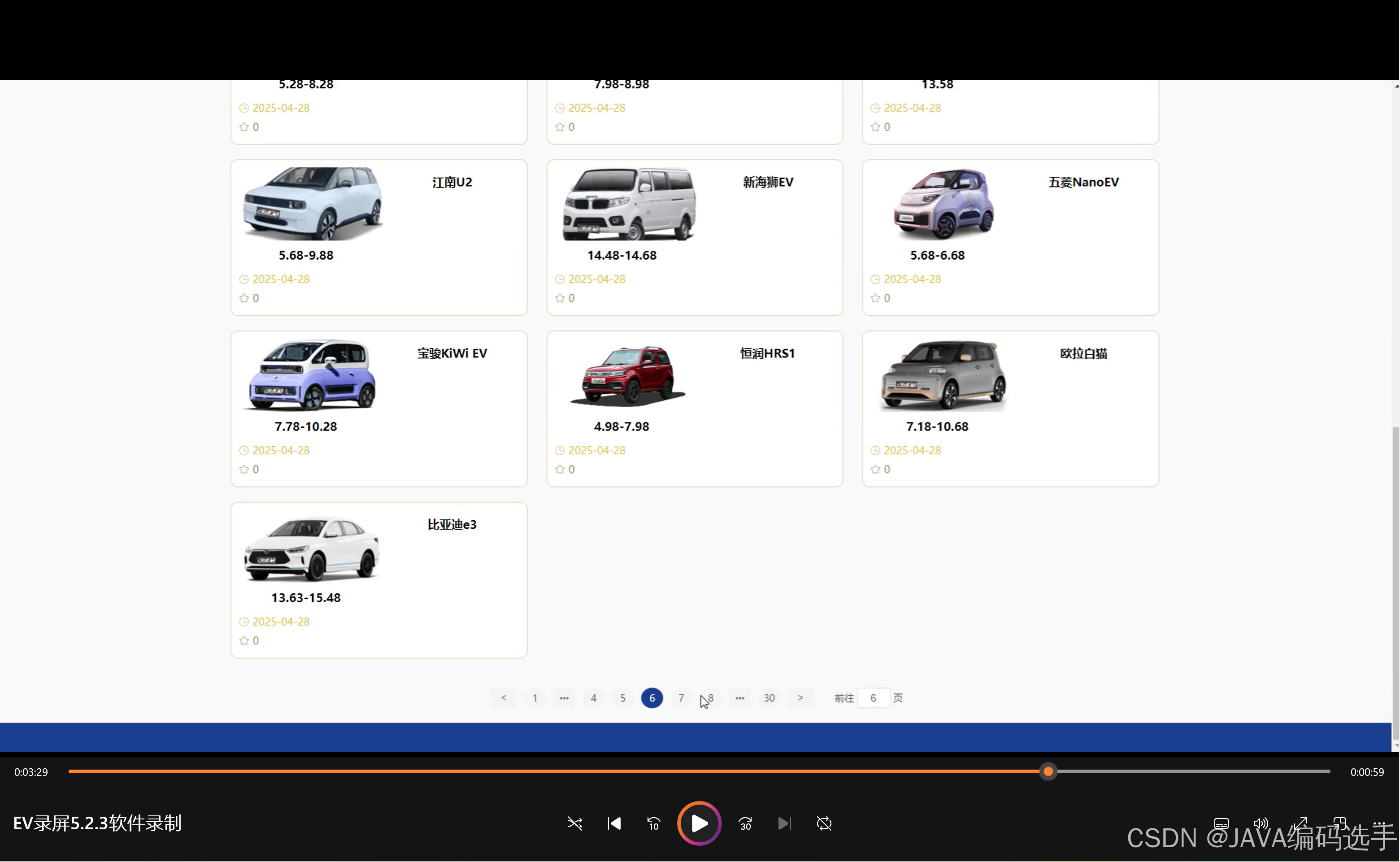This screenshot has width=1400, height=862.
Task: Select the current page 6 button
Action: (x=652, y=698)
